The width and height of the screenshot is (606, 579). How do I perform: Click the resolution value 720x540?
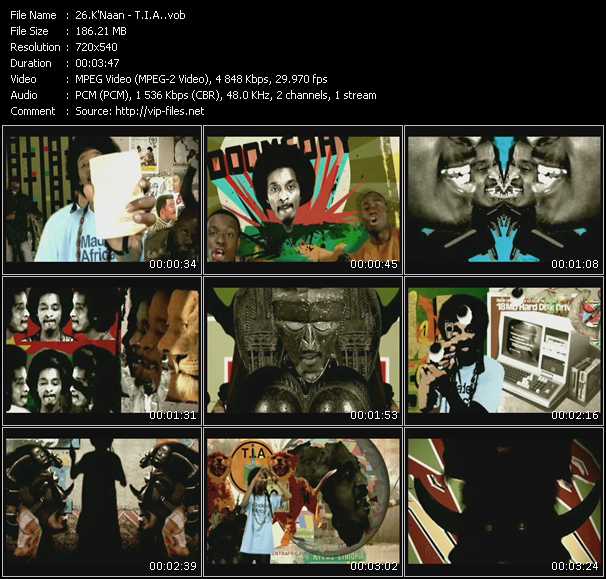coord(96,47)
